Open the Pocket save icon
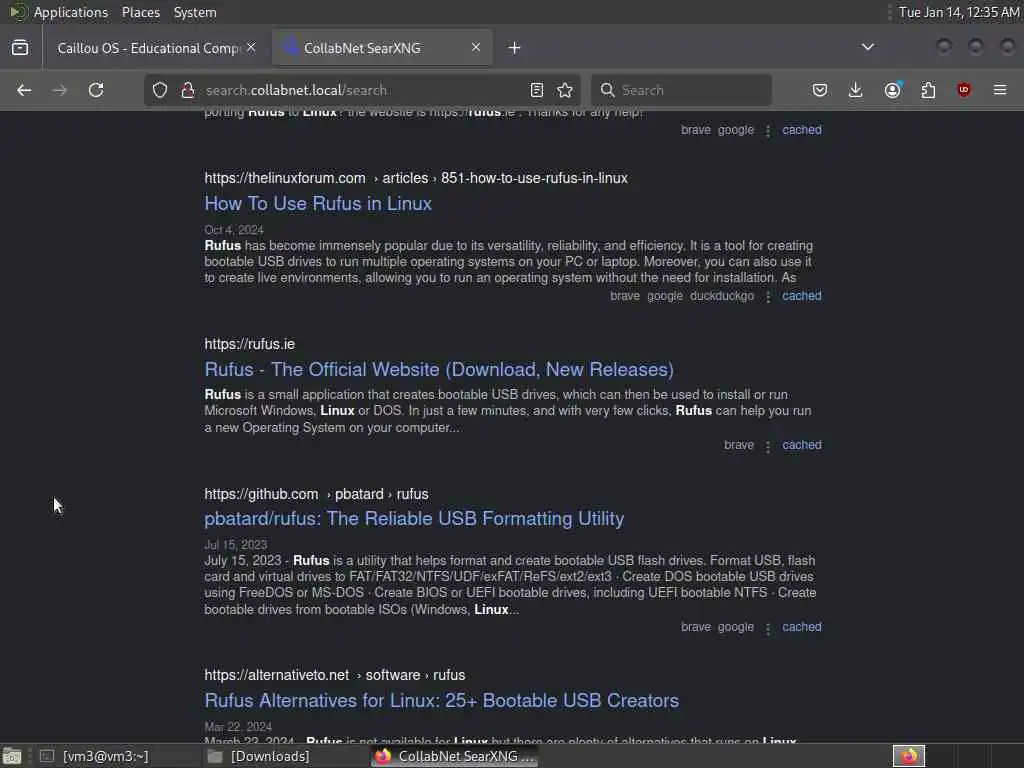 tap(820, 90)
